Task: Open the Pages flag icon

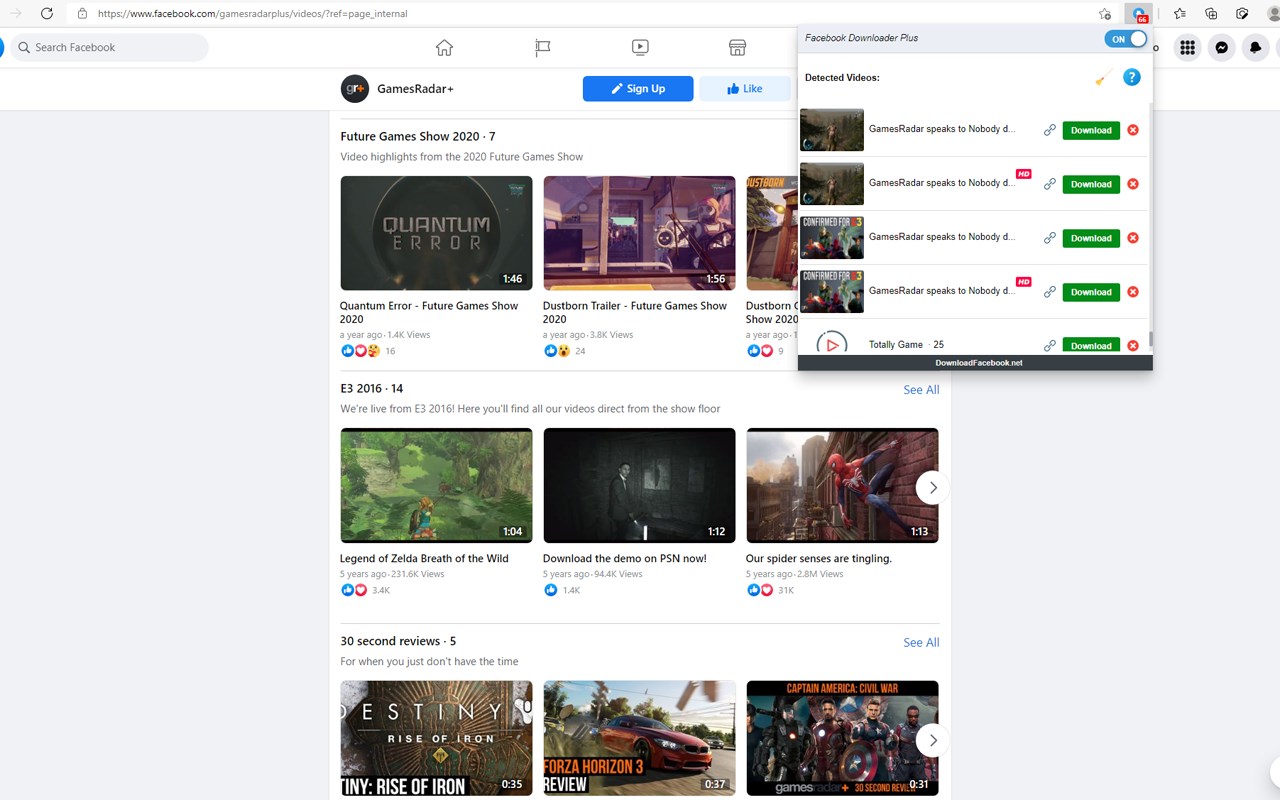Action: pyautogui.click(x=543, y=47)
